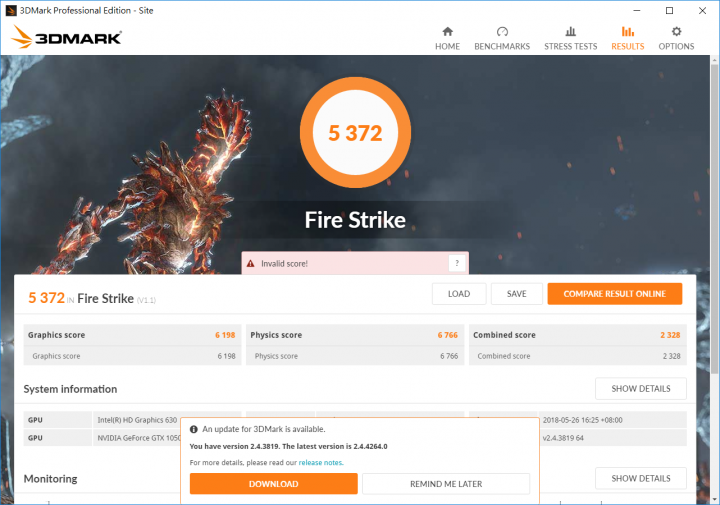The image size is (720, 505).
Task: Click the v2.4.3819 64 version value
Action: click(x=563, y=438)
